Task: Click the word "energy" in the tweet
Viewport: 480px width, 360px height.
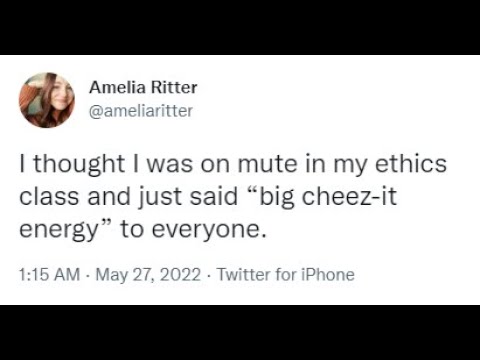Action: coord(58,230)
